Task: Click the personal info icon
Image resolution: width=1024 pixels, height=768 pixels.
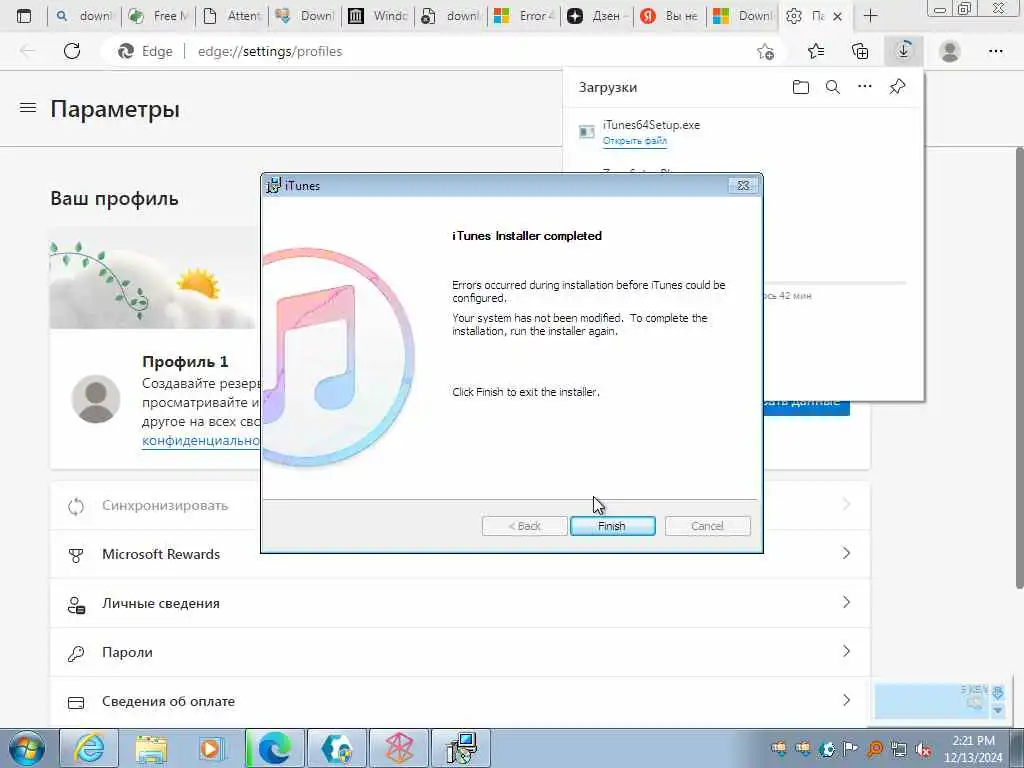Action: click(76, 604)
